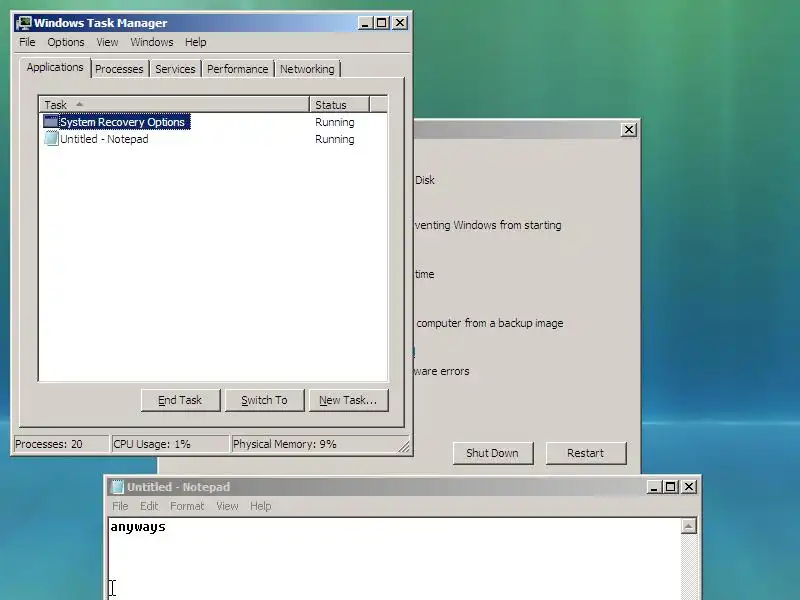Viewport: 800px width, 600px height.
Task: Select Untitled - Notepad task row
Action: 213,139
